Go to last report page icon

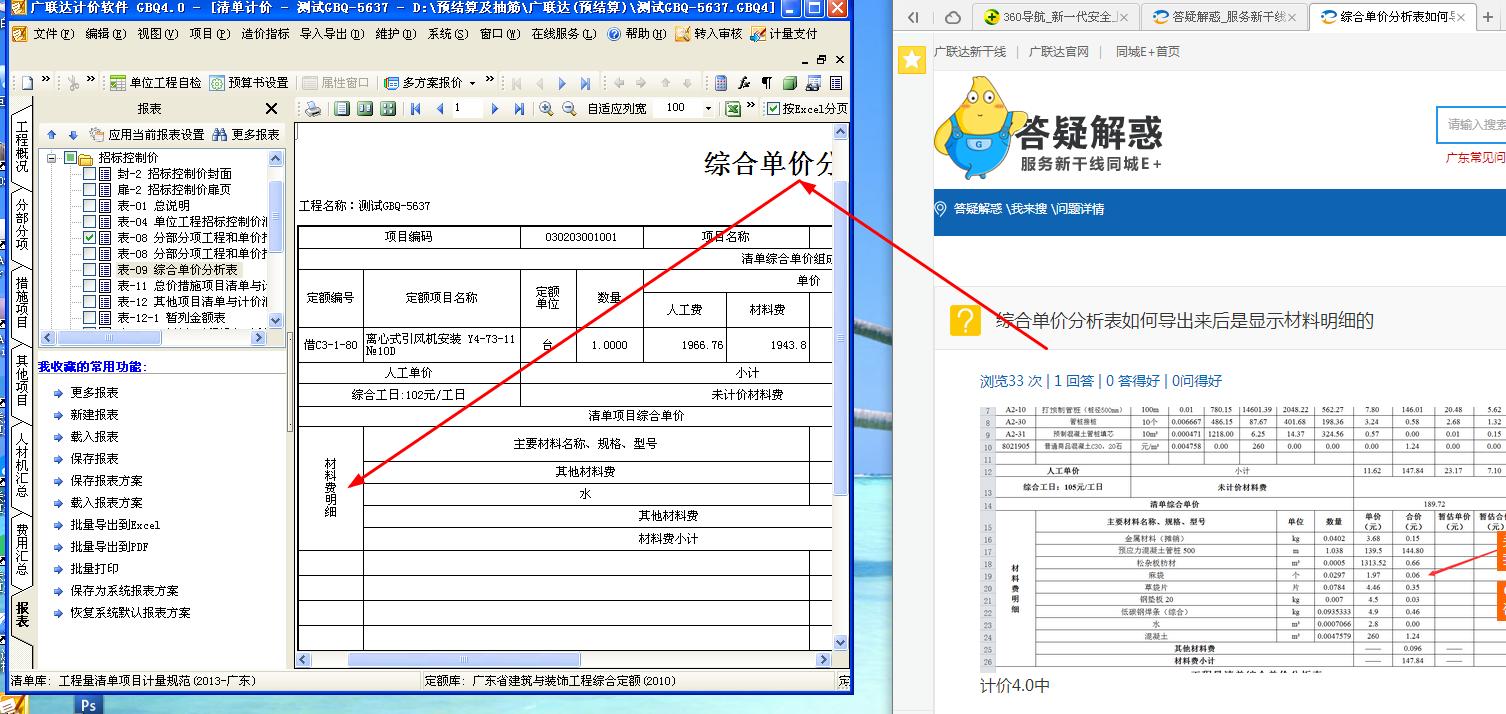(x=518, y=108)
